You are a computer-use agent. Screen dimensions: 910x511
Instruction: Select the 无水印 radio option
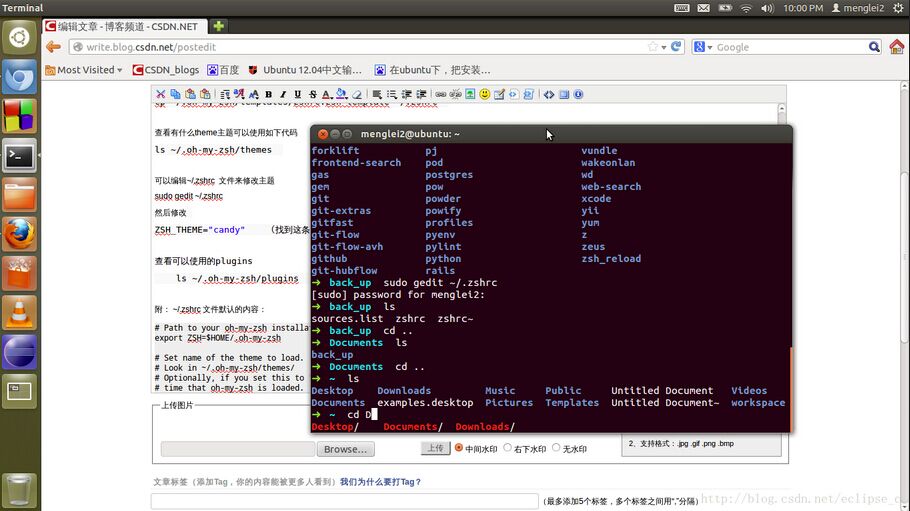tap(556, 448)
